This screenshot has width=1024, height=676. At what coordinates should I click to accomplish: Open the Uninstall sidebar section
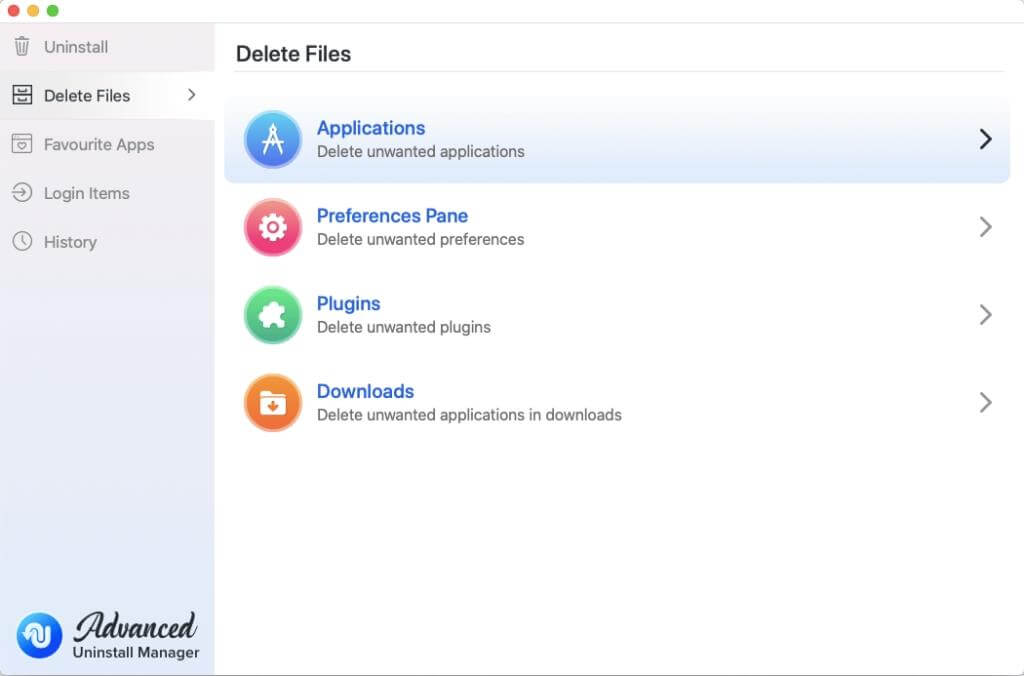point(76,47)
